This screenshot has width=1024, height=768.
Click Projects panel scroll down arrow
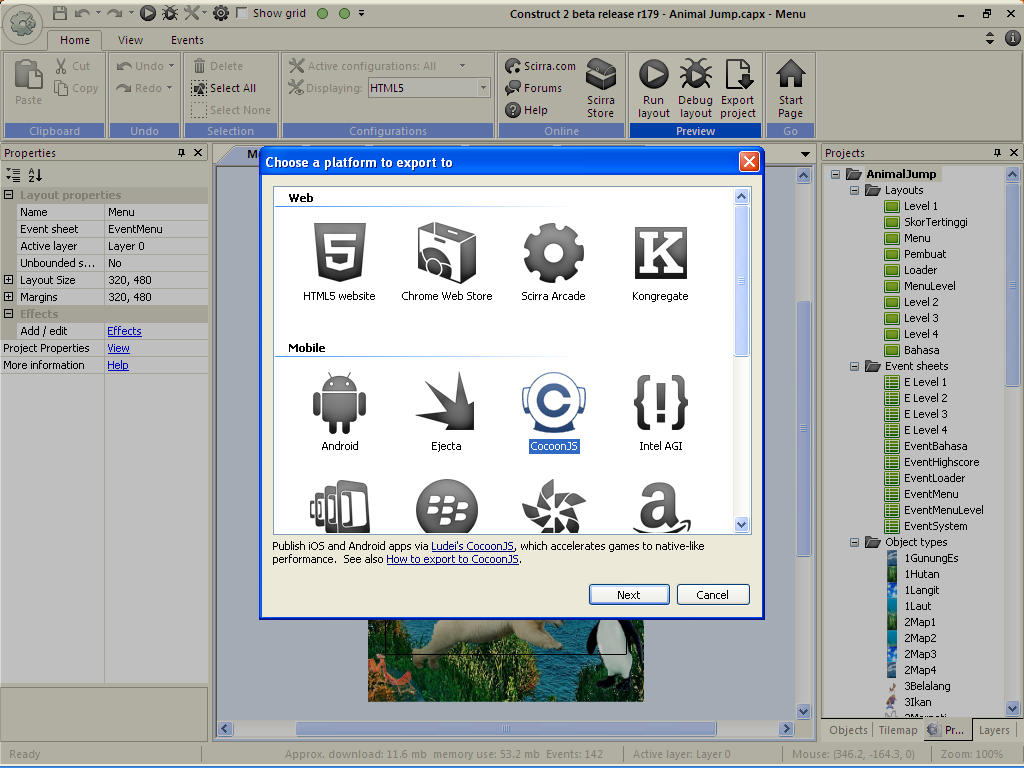tap(1012, 708)
